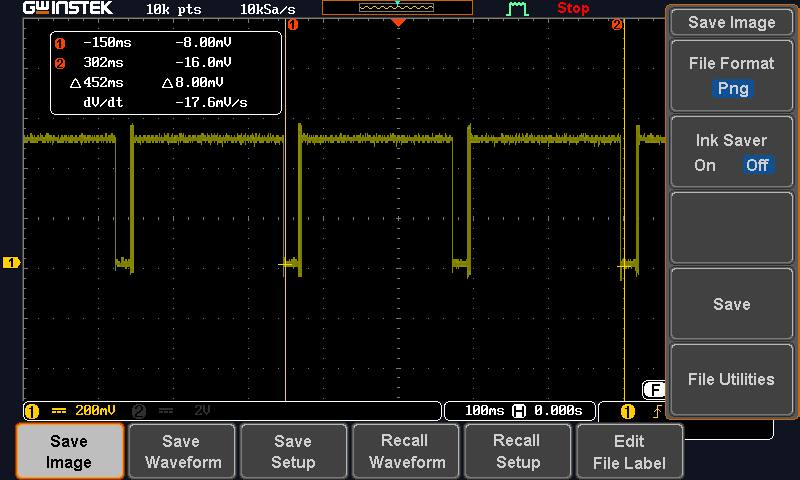Click the orange trigger position marker
This screenshot has height=480, width=800.
click(398, 22)
